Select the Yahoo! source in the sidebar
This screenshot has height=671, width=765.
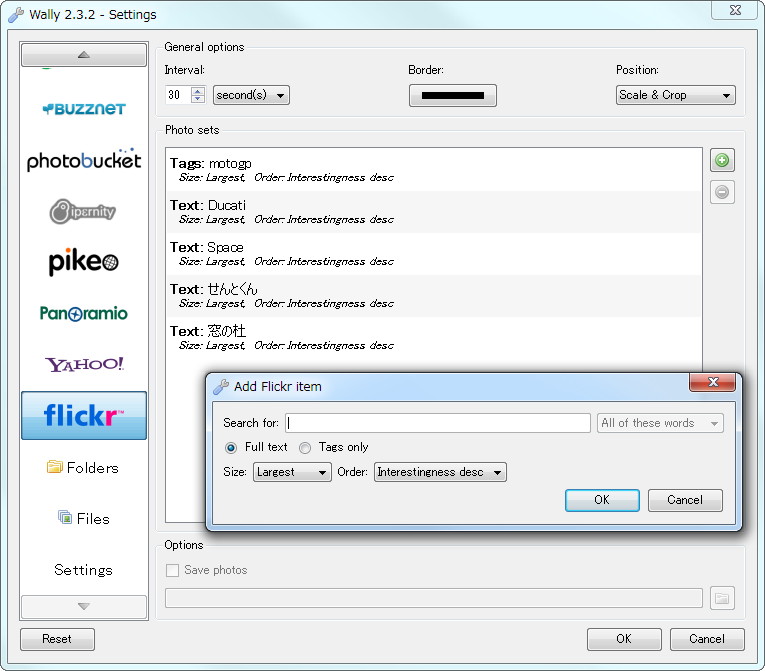click(x=84, y=364)
